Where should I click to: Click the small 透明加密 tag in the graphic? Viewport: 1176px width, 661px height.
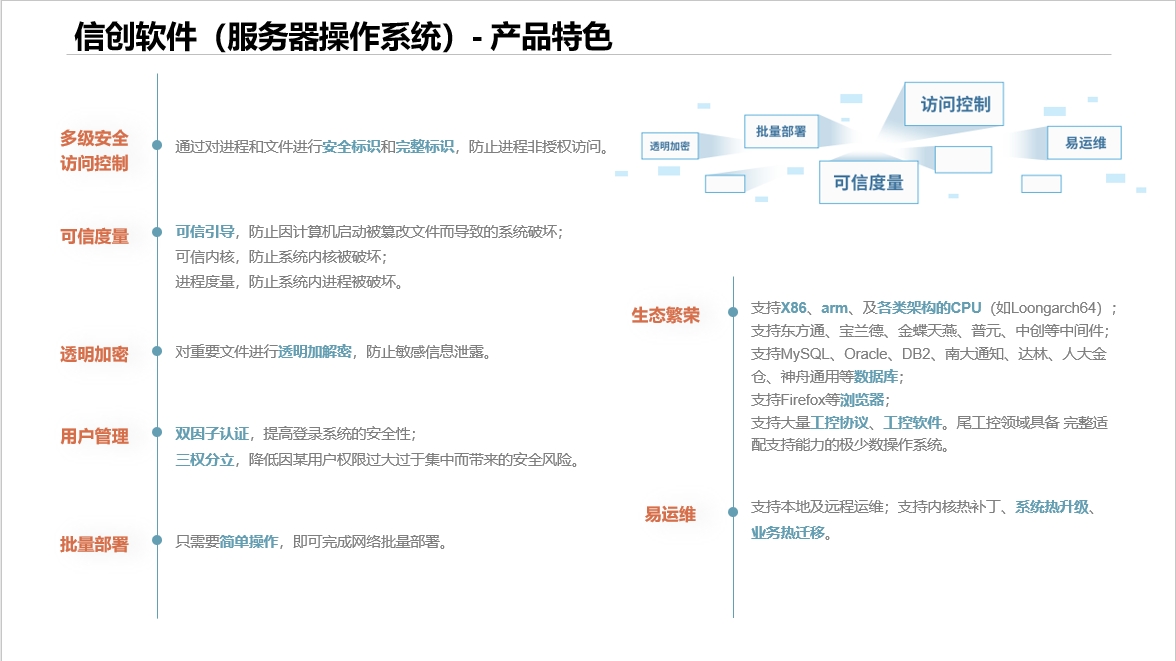[x=669, y=146]
